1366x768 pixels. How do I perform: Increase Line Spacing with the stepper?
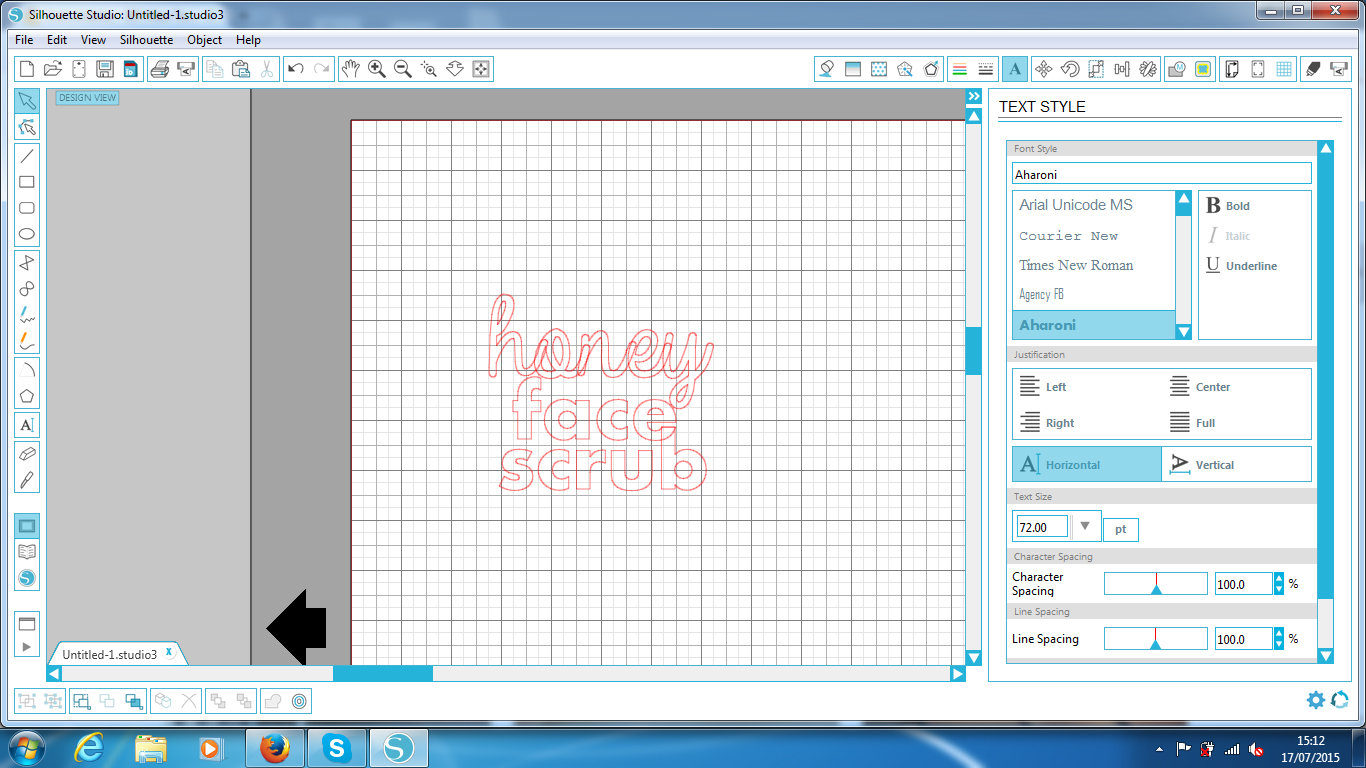tap(1279, 633)
